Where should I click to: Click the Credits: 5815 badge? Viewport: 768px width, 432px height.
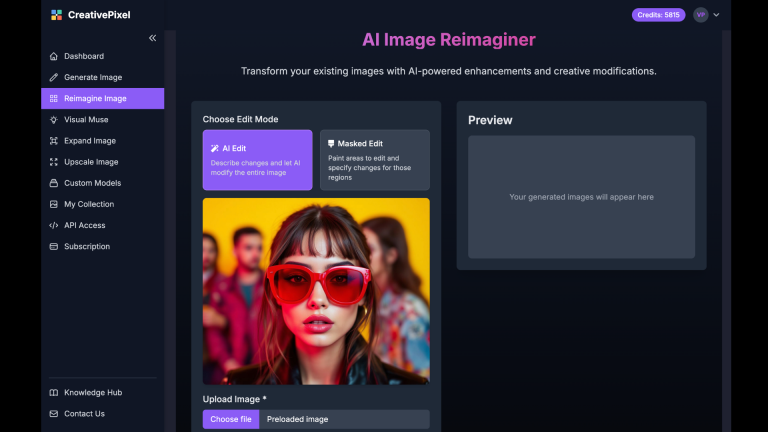tap(658, 15)
